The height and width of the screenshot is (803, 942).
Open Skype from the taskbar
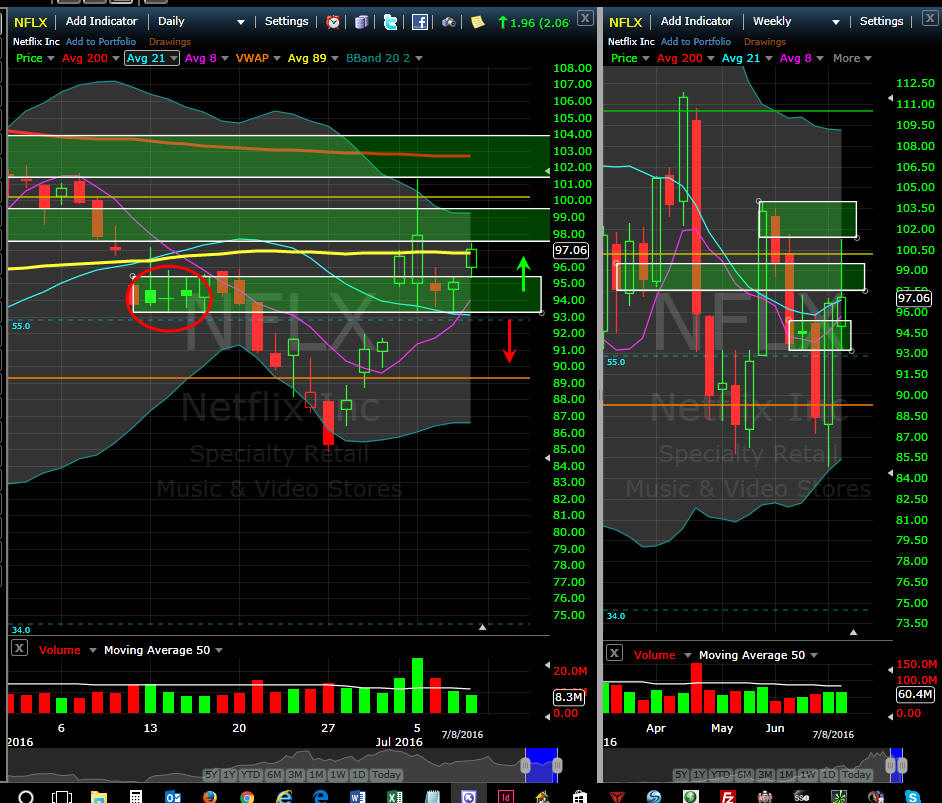pos(912,796)
